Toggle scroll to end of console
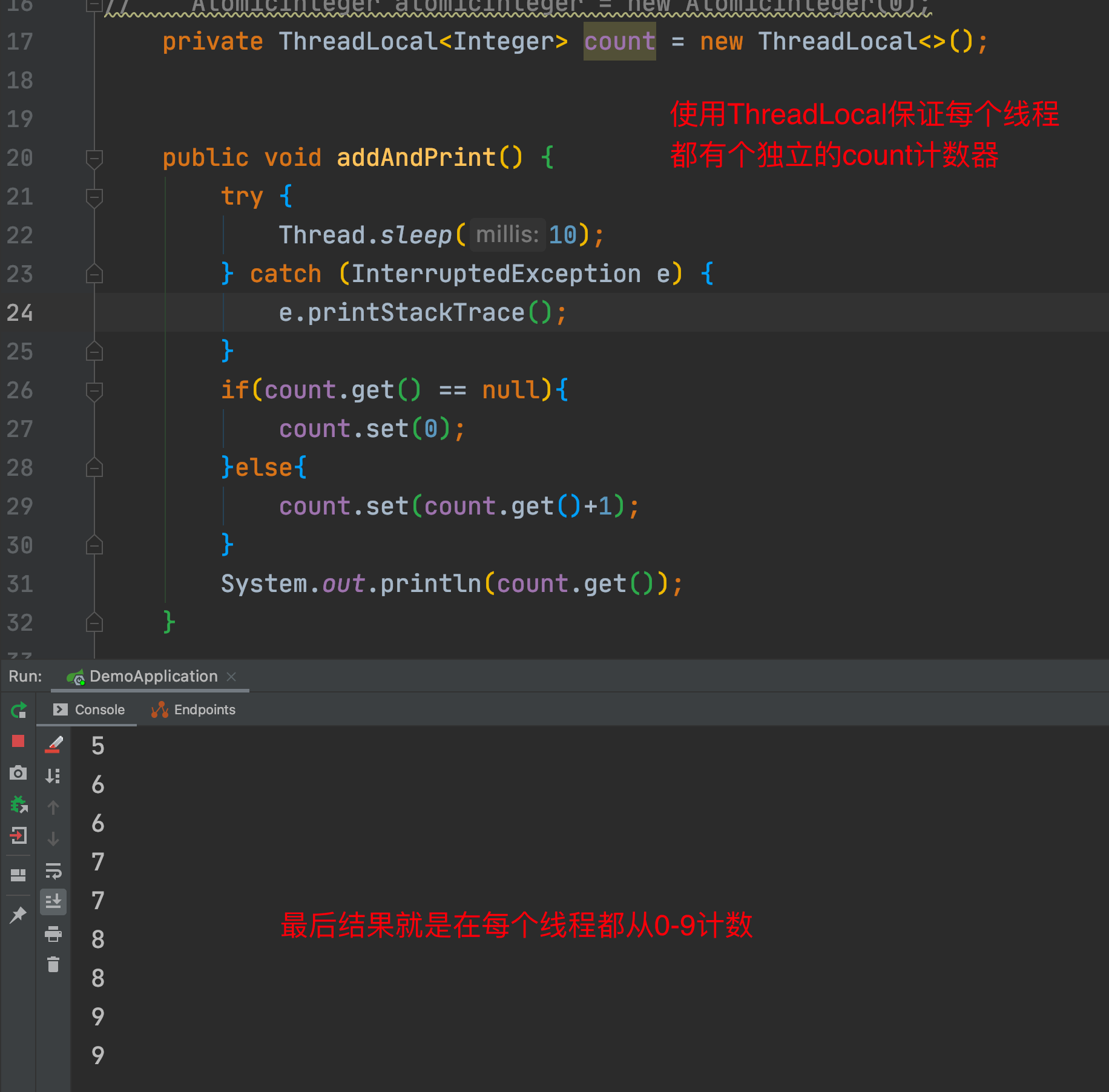Screen dimensions: 1109x1092 click(53, 902)
